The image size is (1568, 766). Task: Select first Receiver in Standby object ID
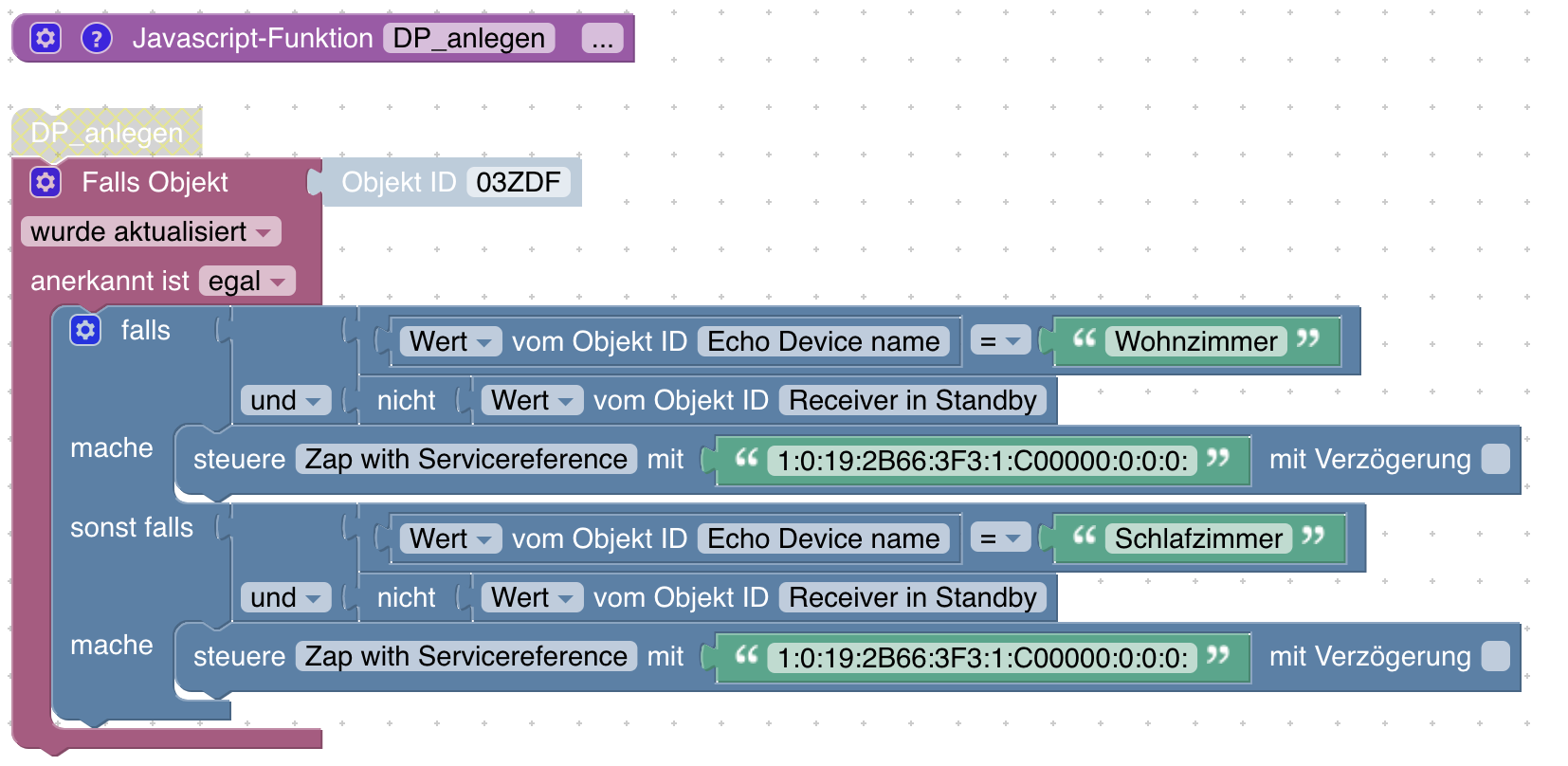pos(913,400)
